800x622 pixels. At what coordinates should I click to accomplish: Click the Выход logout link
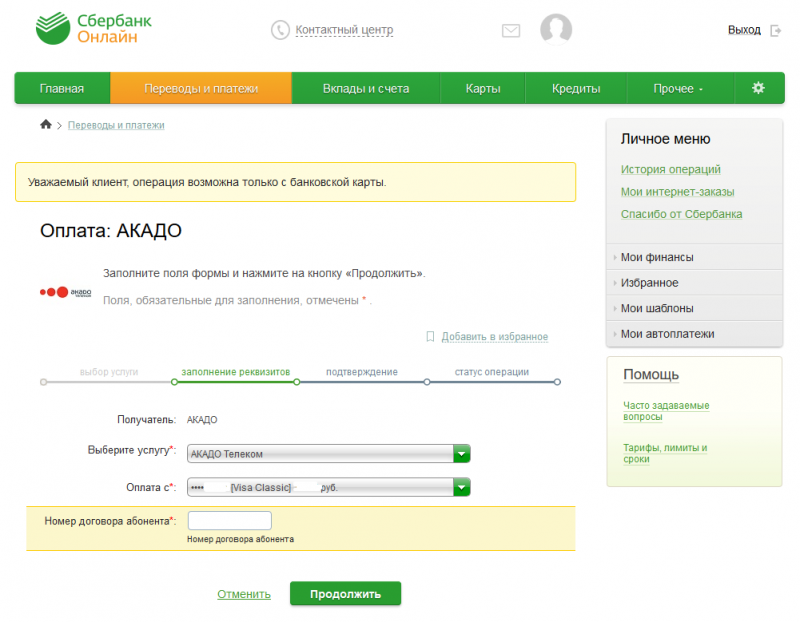tap(744, 30)
